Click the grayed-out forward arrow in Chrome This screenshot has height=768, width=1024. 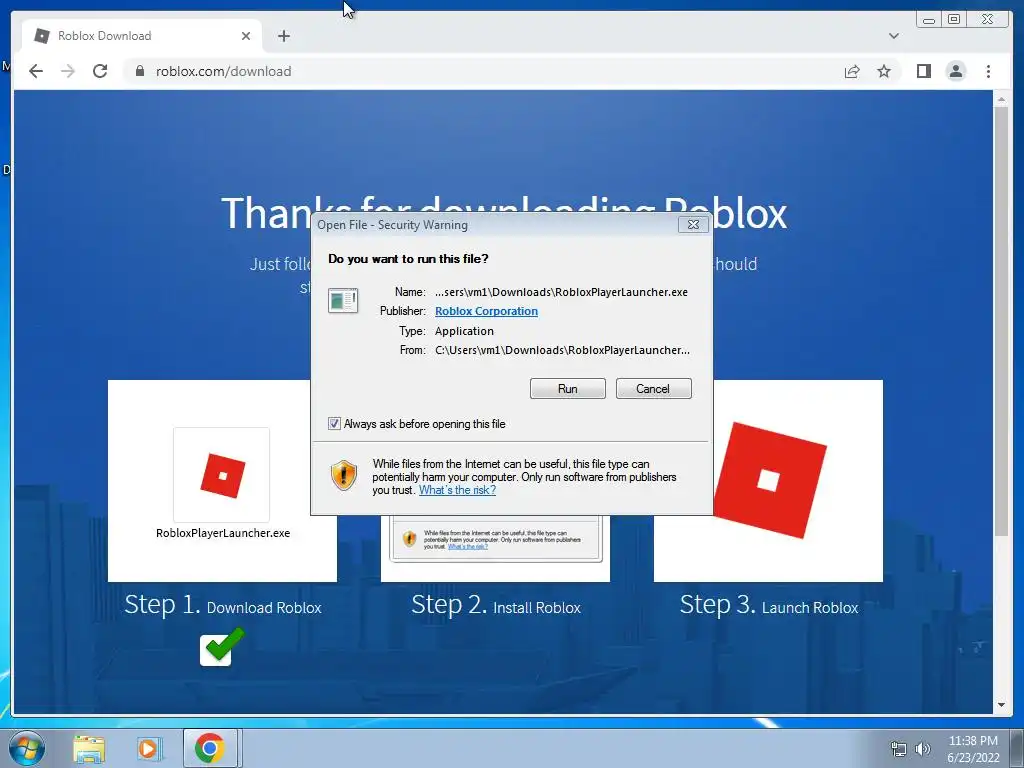tap(68, 71)
